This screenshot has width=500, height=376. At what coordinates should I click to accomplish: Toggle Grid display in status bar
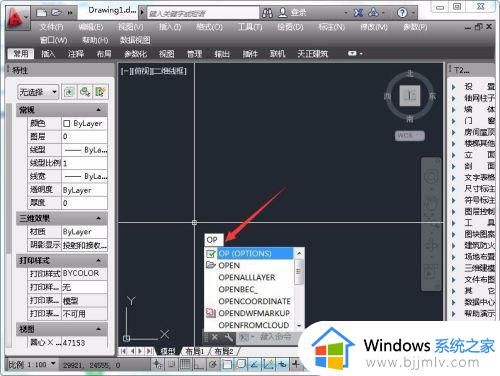pyautogui.click(x=185, y=365)
